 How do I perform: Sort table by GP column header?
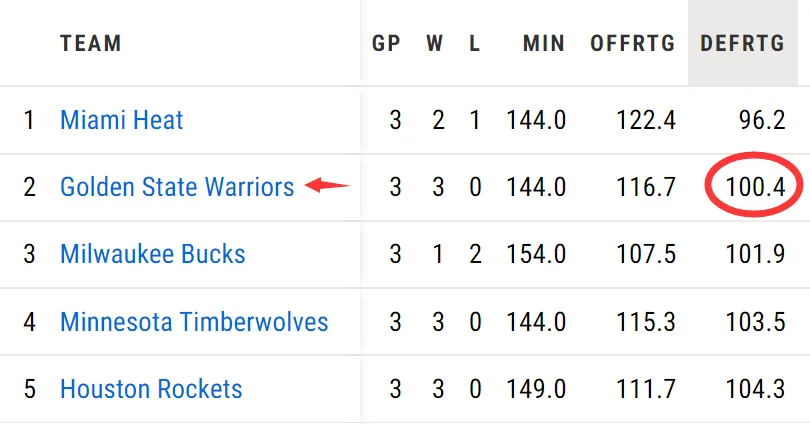(386, 43)
